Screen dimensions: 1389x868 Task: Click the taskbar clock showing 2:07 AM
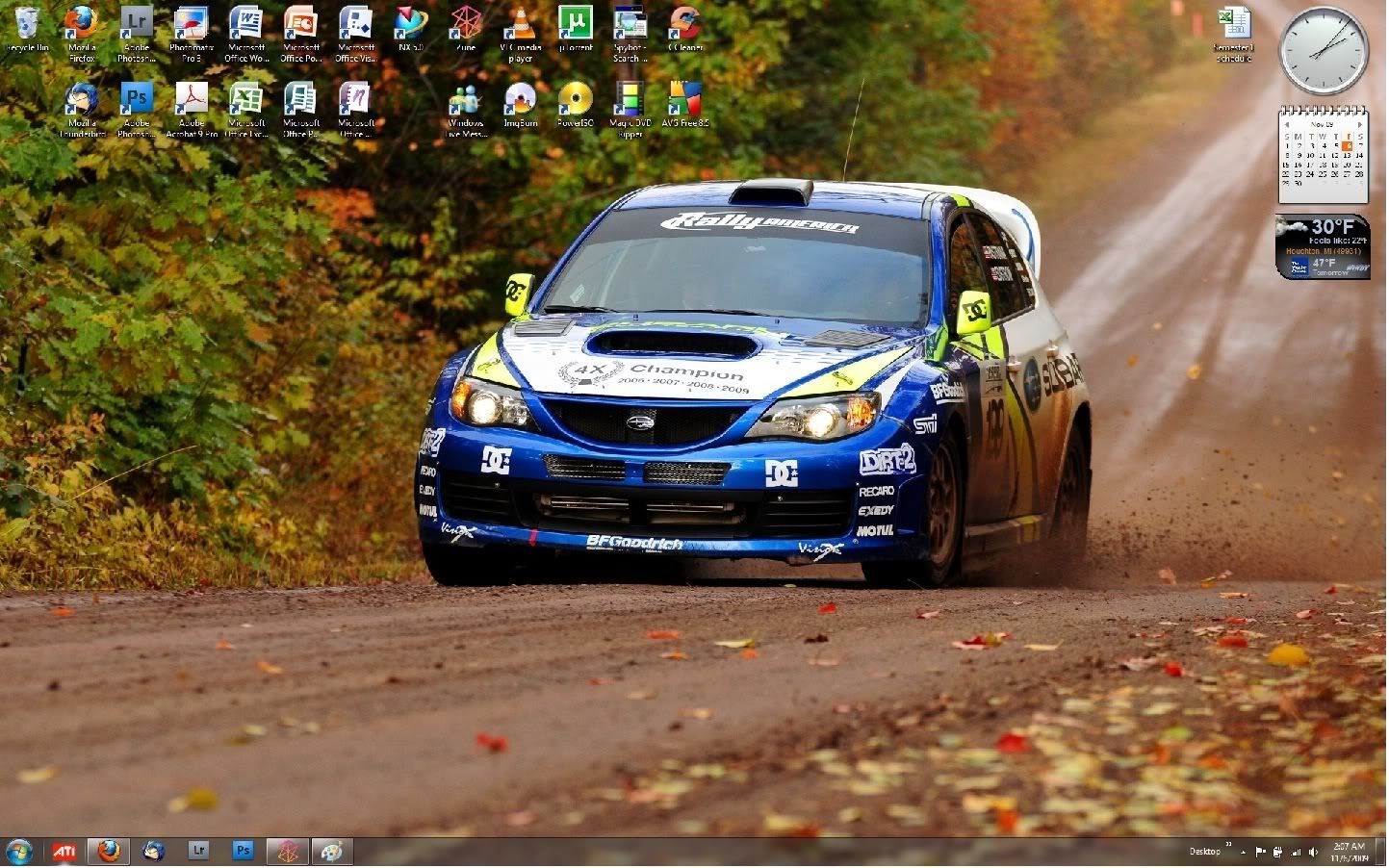click(1350, 853)
